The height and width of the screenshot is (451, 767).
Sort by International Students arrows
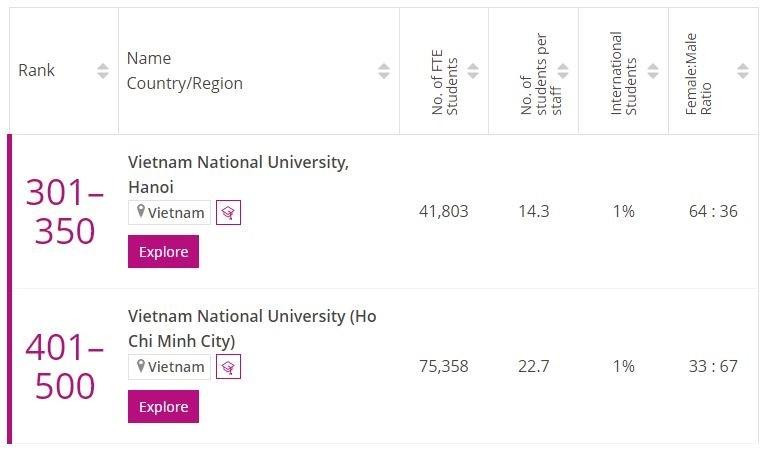[x=653, y=71]
